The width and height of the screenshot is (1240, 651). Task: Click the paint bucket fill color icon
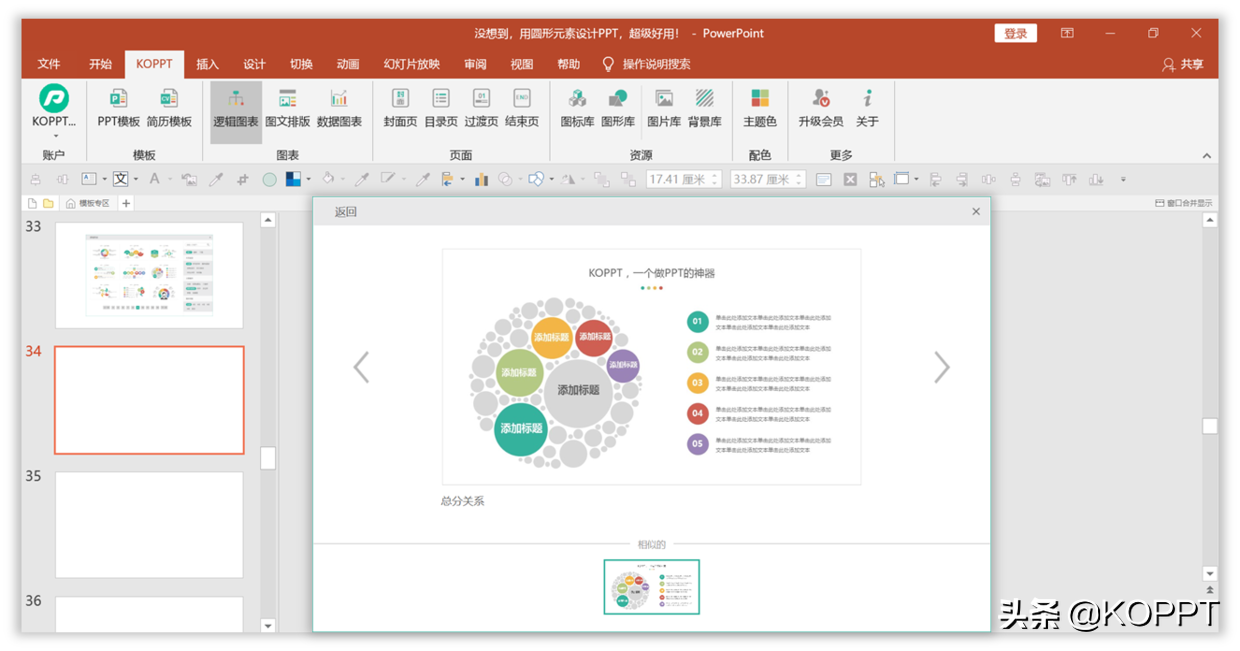pos(327,179)
